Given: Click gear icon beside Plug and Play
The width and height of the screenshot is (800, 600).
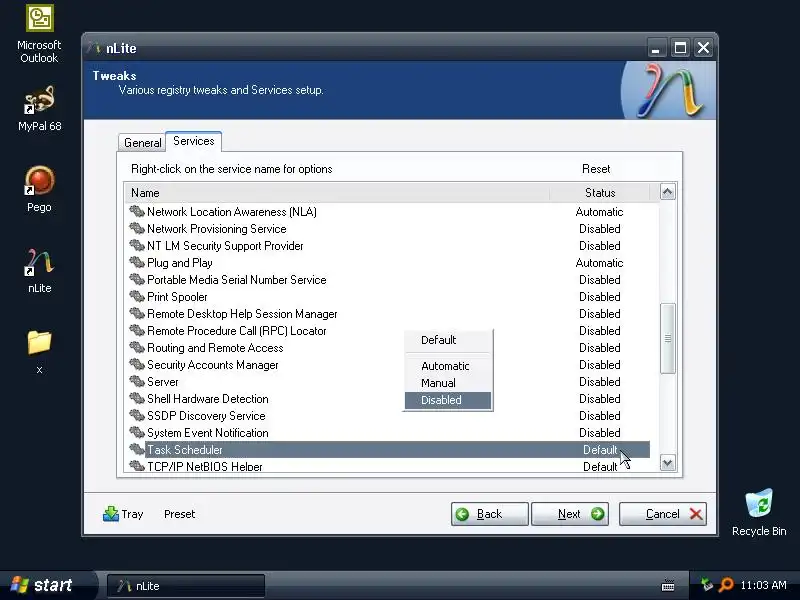Looking at the screenshot, I should click(137, 262).
